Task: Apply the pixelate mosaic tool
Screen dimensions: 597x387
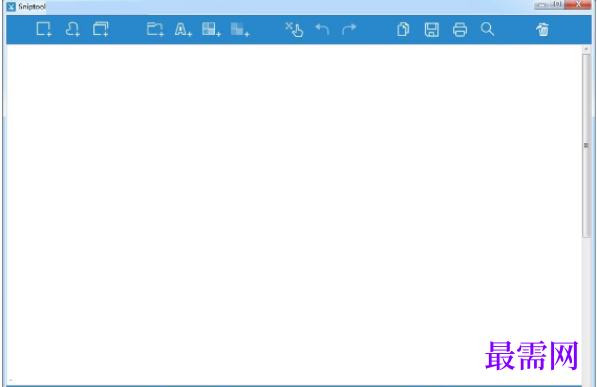Action: coord(211,29)
